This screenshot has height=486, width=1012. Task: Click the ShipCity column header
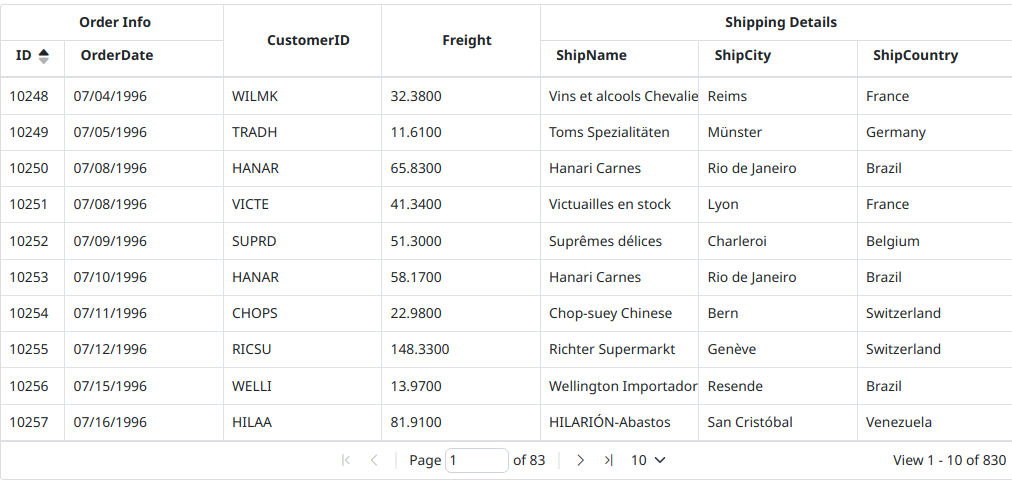[x=742, y=56]
